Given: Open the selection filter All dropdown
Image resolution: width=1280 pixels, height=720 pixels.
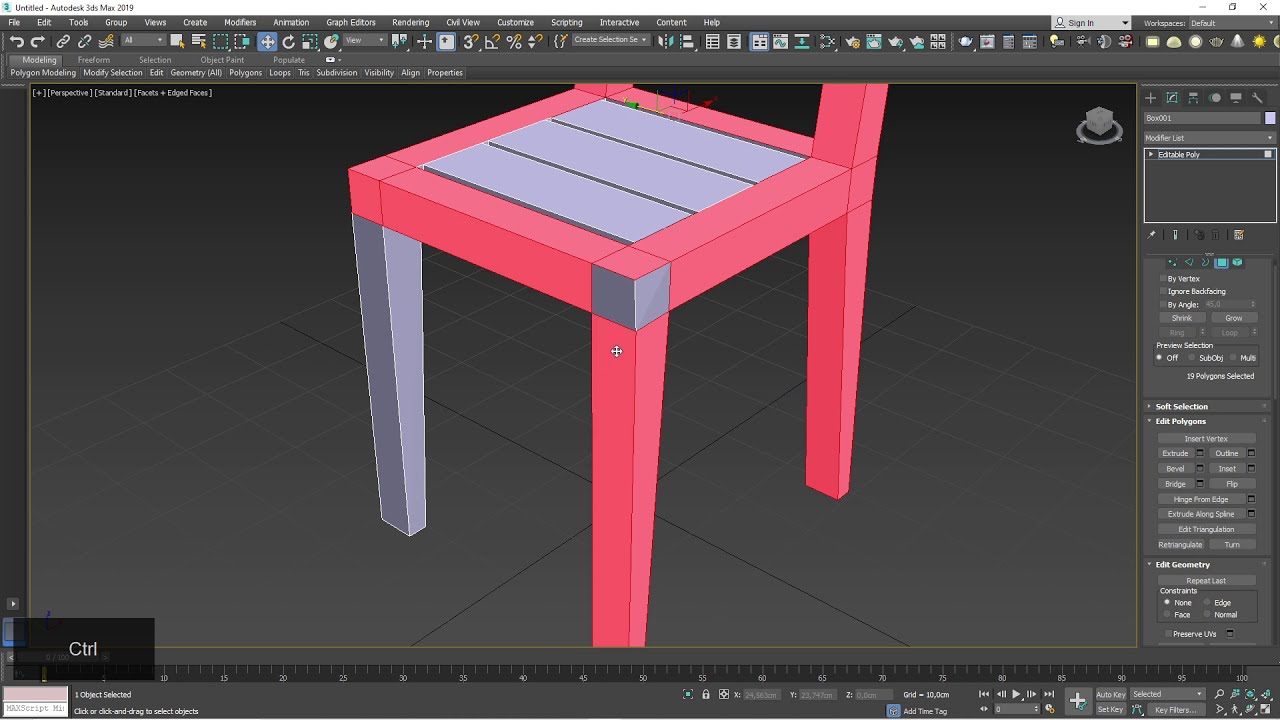Looking at the screenshot, I should point(143,41).
